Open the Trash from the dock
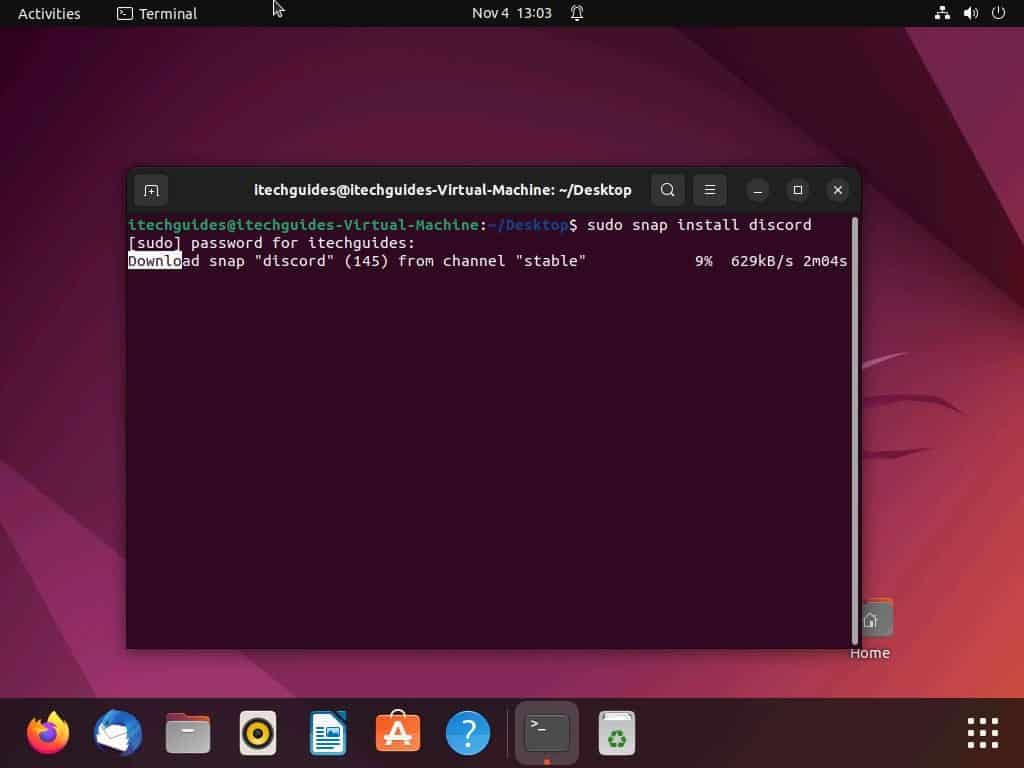The height and width of the screenshot is (768, 1024). click(x=616, y=733)
